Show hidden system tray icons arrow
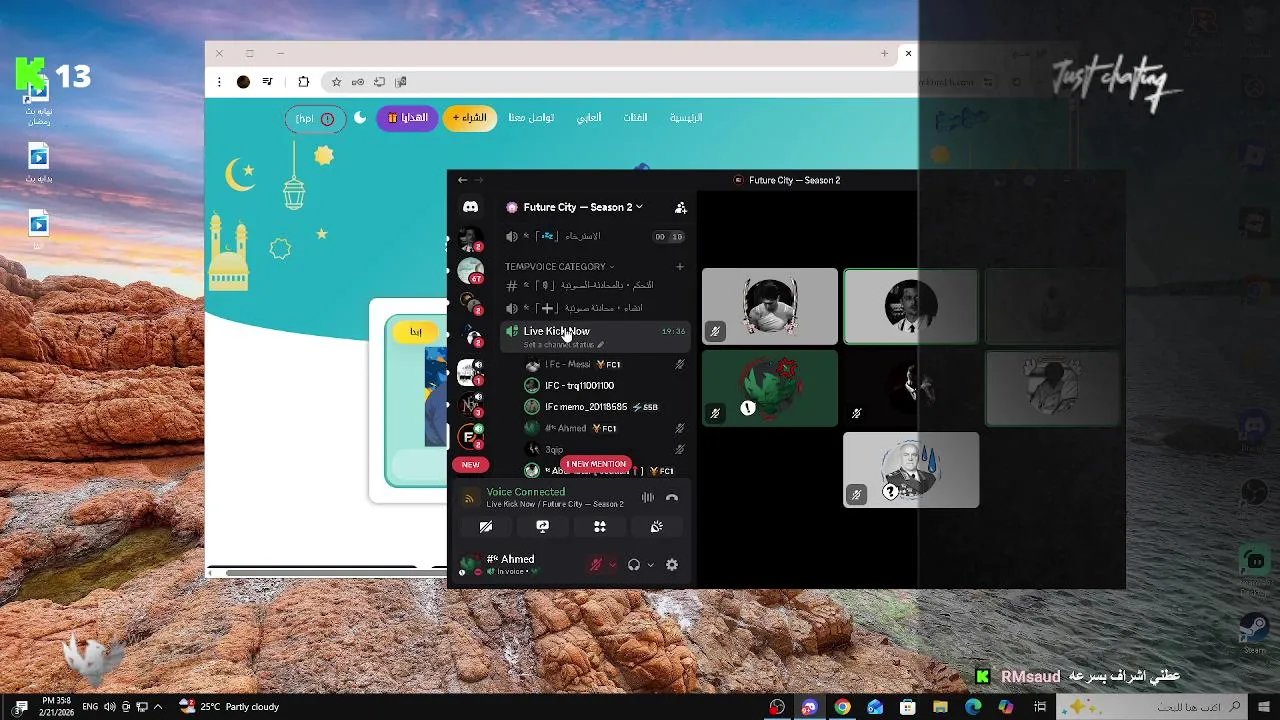This screenshot has height=720, width=1280. point(157,707)
